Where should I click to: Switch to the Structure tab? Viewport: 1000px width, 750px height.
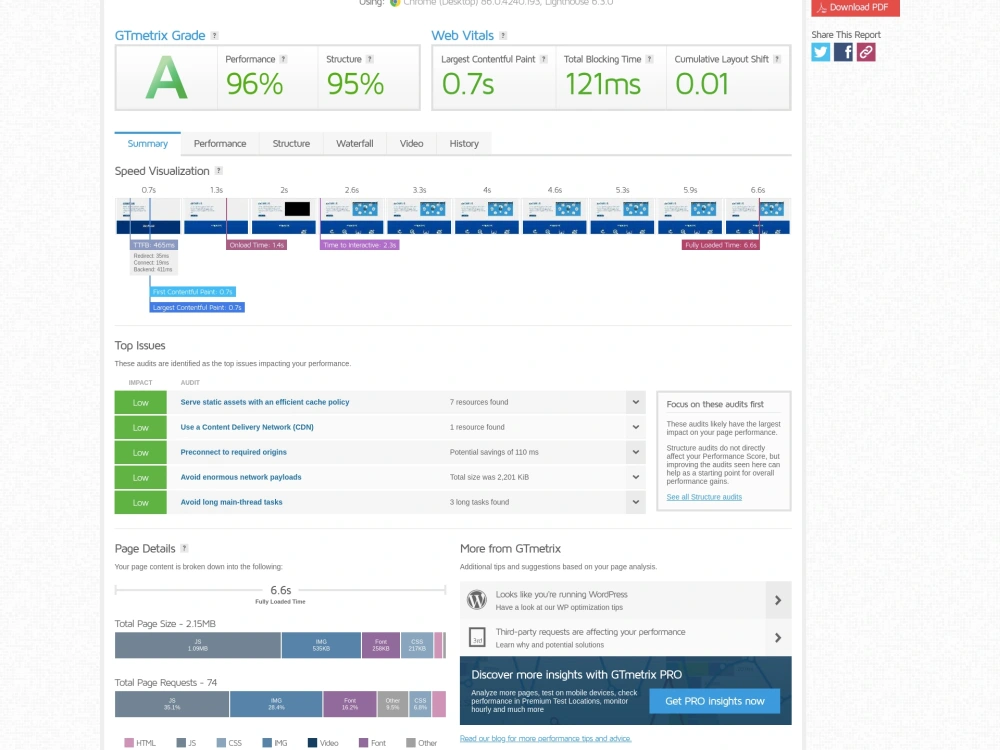pyautogui.click(x=291, y=143)
